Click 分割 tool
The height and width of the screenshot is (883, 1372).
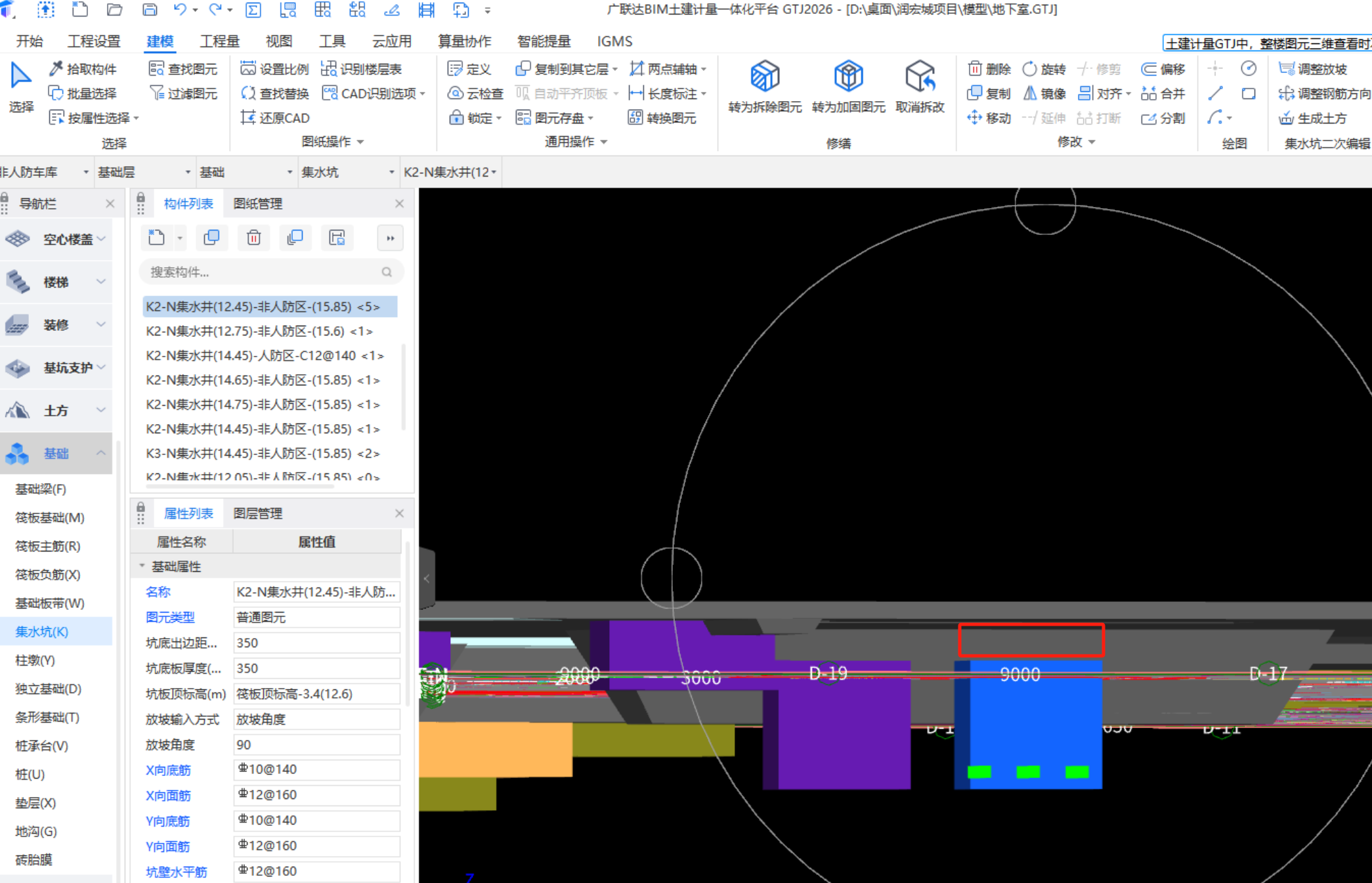click(x=1163, y=118)
